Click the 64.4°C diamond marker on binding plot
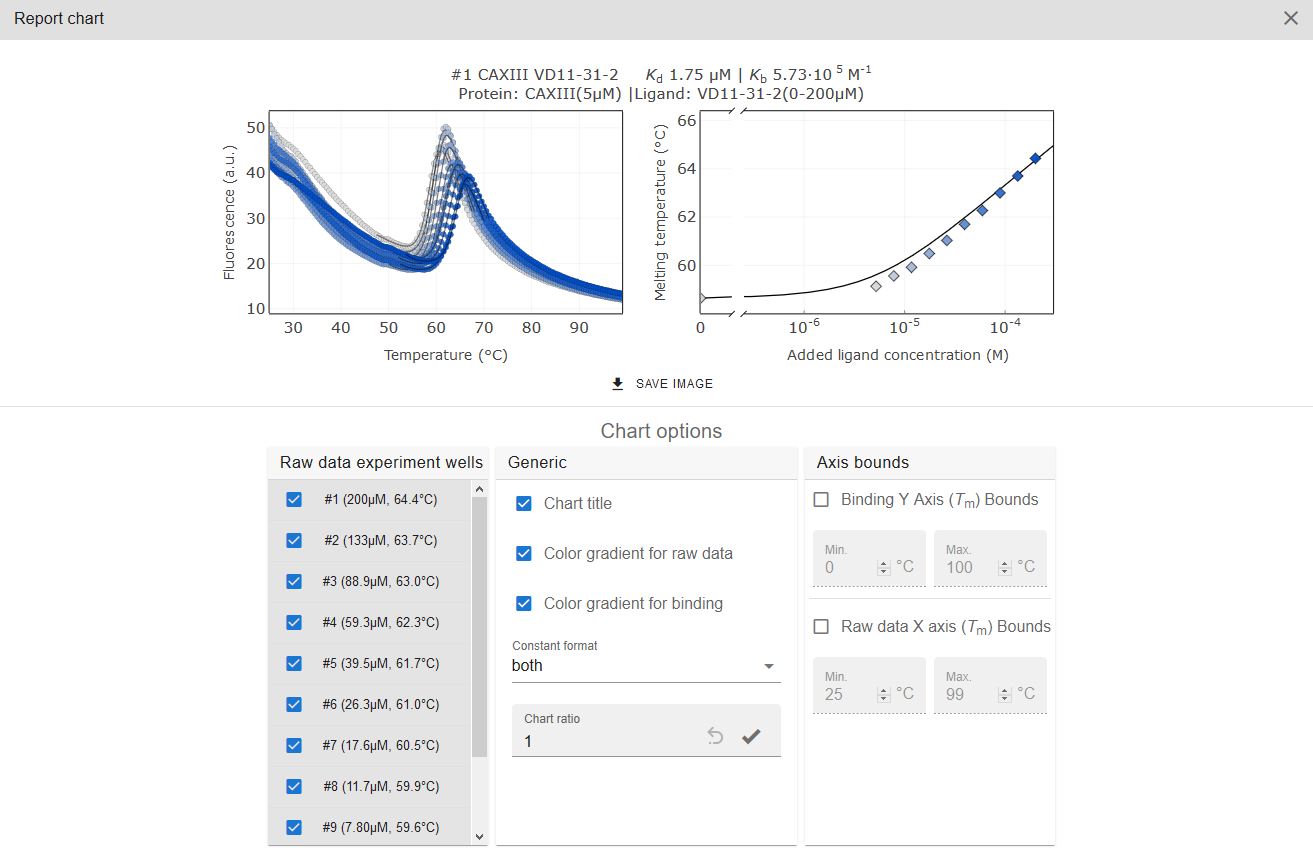 point(1035,158)
